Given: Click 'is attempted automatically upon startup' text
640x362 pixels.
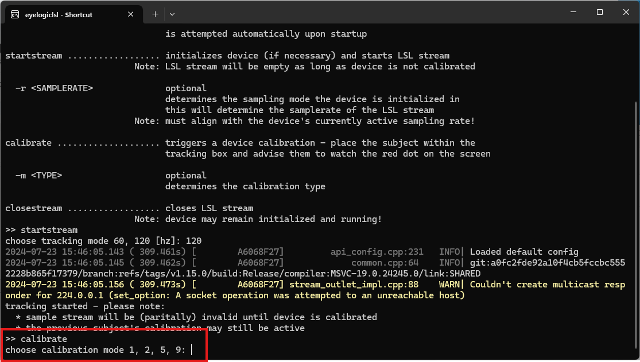Looking at the screenshot, I should tap(266, 34).
